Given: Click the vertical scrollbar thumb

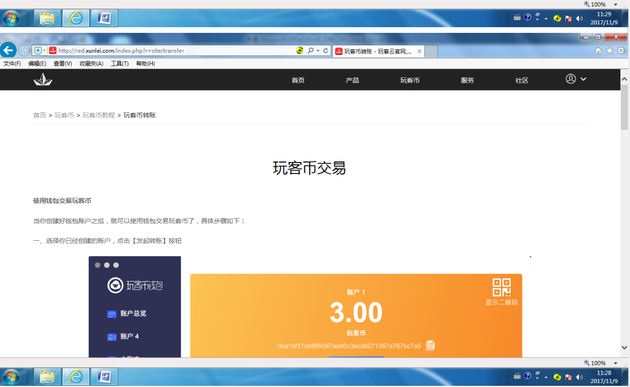Looking at the screenshot, I should tap(624, 107).
